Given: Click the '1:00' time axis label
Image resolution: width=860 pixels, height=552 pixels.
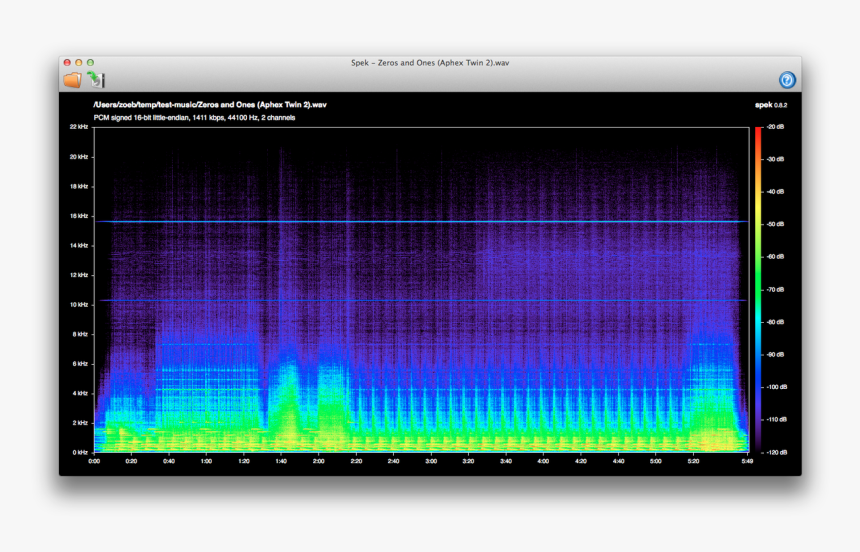Looking at the screenshot, I should [x=206, y=461].
